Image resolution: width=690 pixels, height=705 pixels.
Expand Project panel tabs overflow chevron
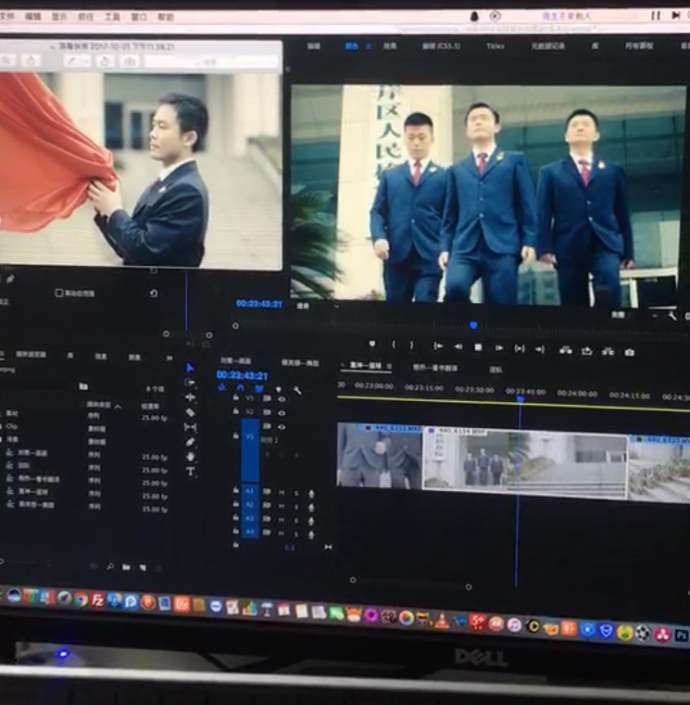[x=169, y=358]
